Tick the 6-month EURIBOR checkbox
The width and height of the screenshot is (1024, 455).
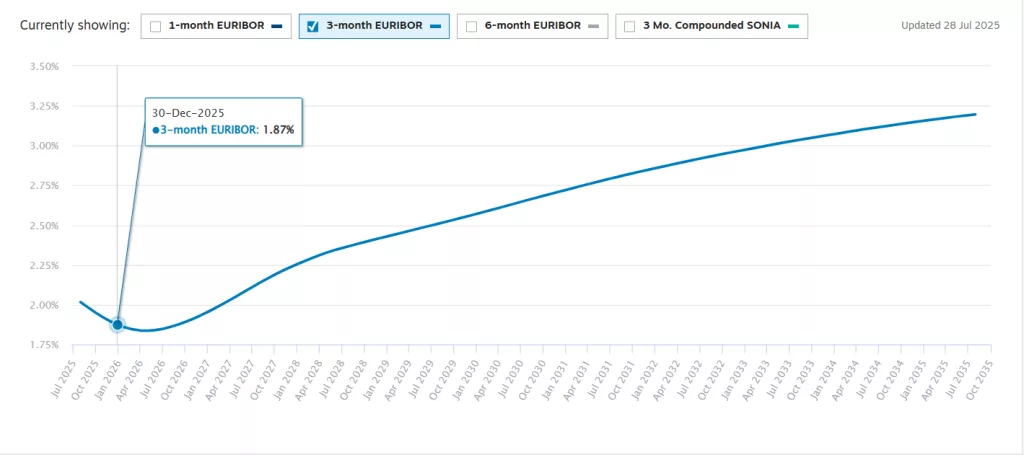tap(470, 27)
